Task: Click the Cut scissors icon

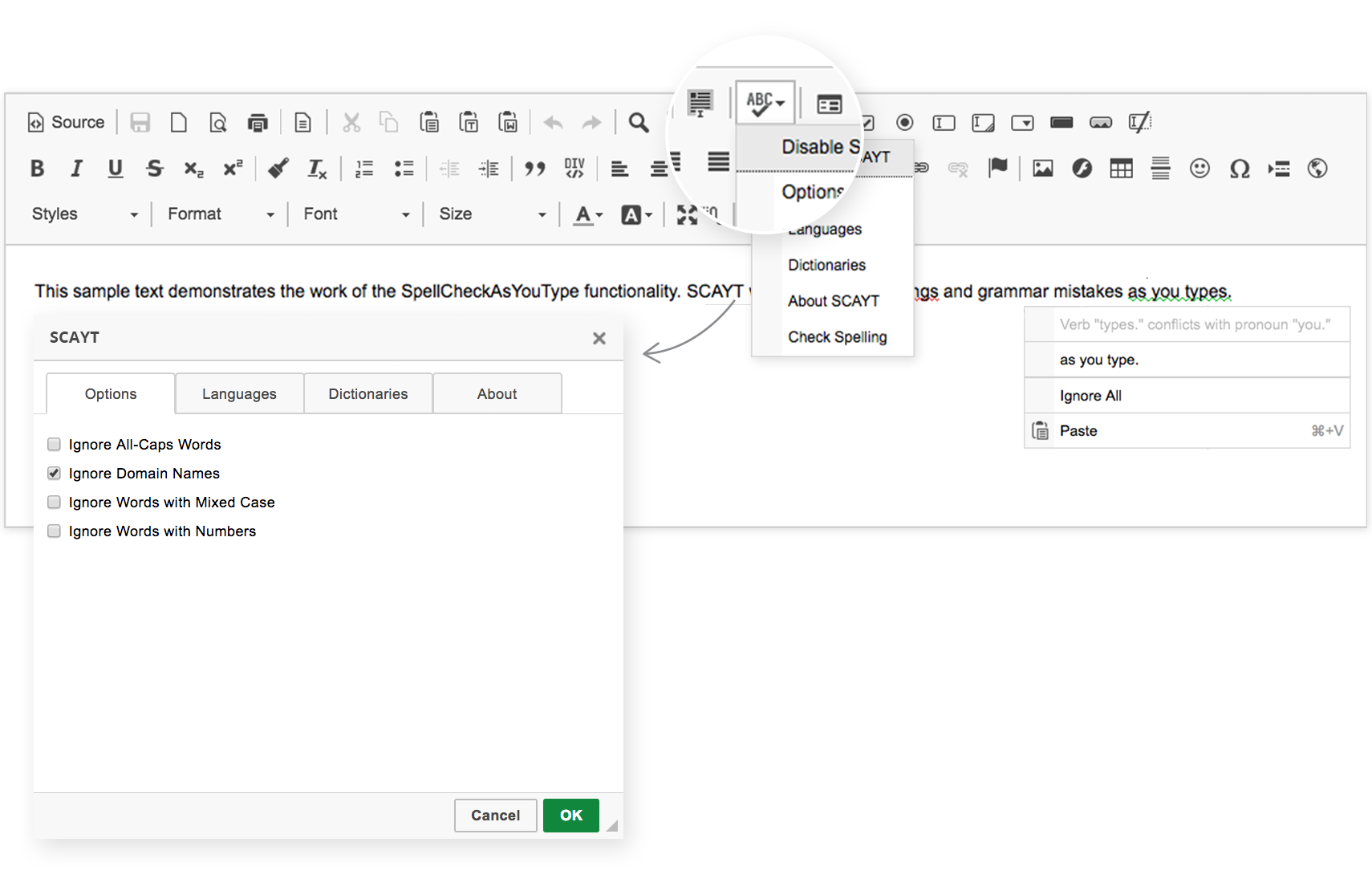Action: coord(351,122)
